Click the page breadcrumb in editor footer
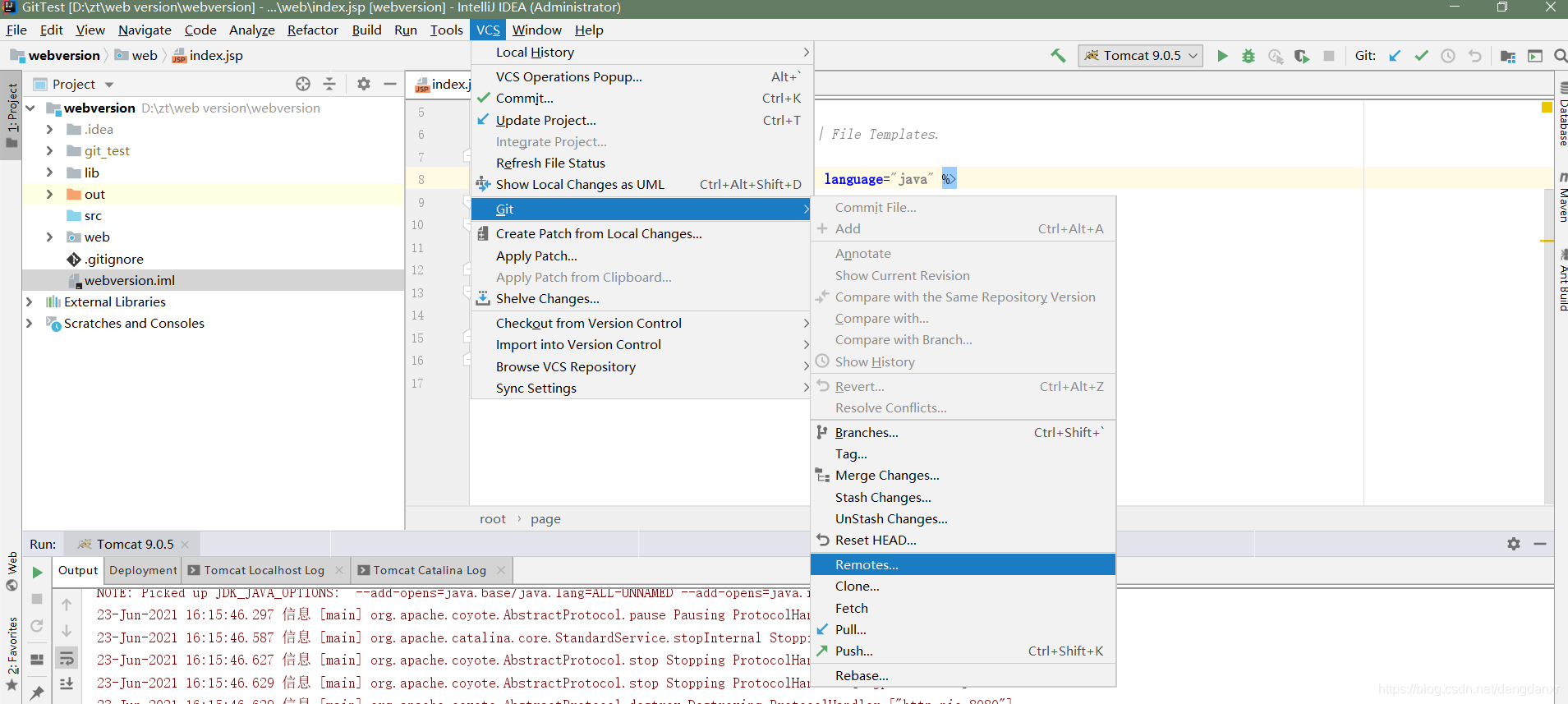 [545, 518]
